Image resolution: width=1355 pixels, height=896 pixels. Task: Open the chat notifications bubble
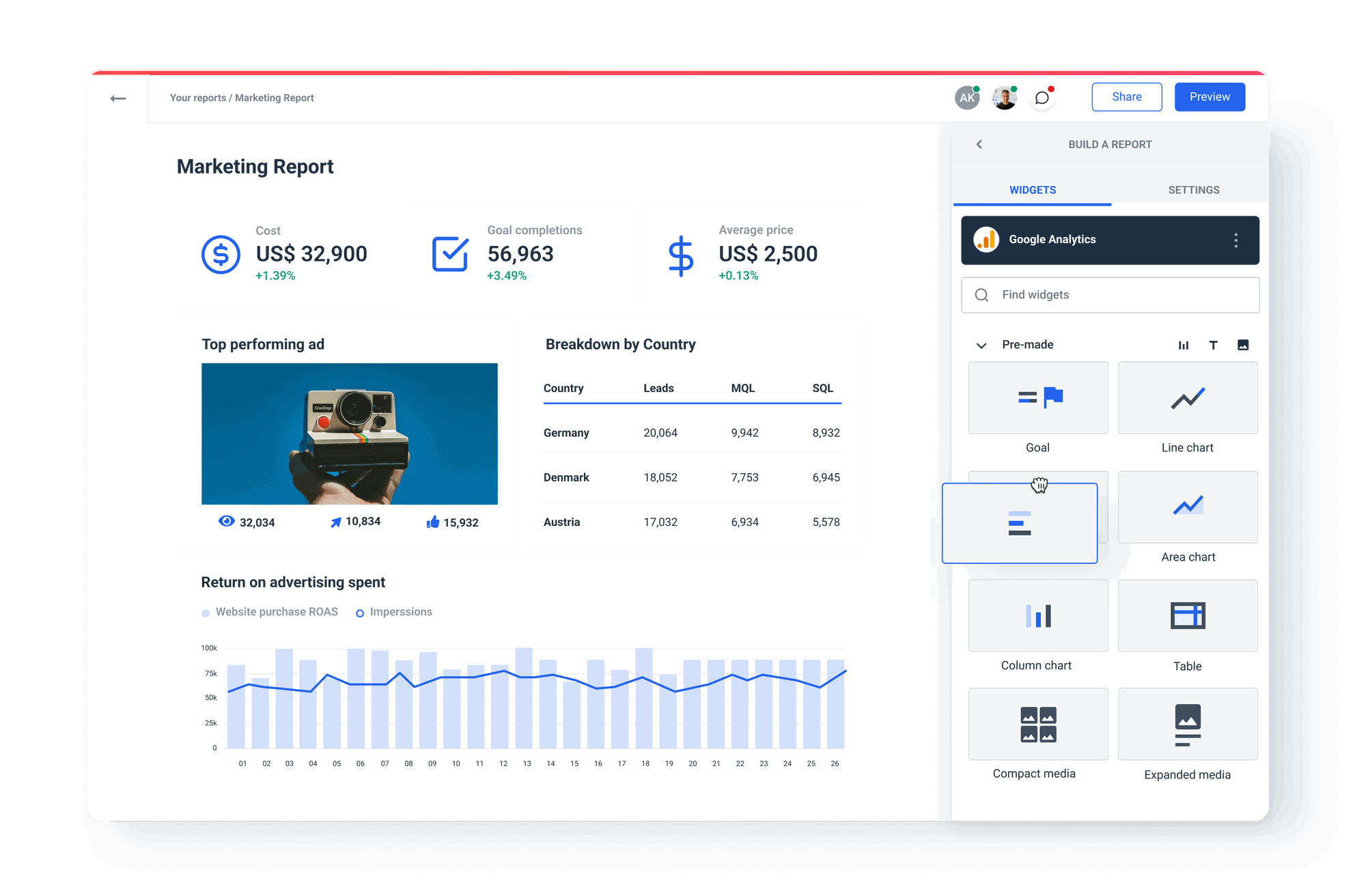pos(1042,98)
